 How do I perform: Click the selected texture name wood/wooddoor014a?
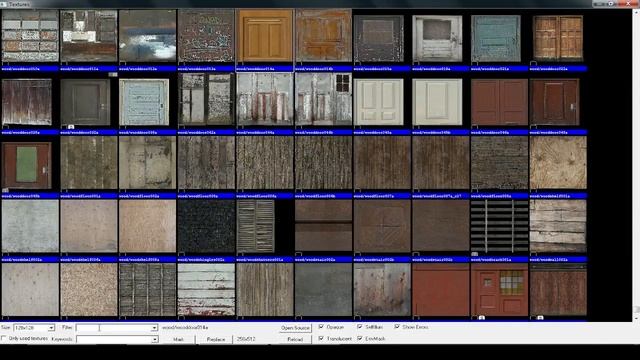185,327
